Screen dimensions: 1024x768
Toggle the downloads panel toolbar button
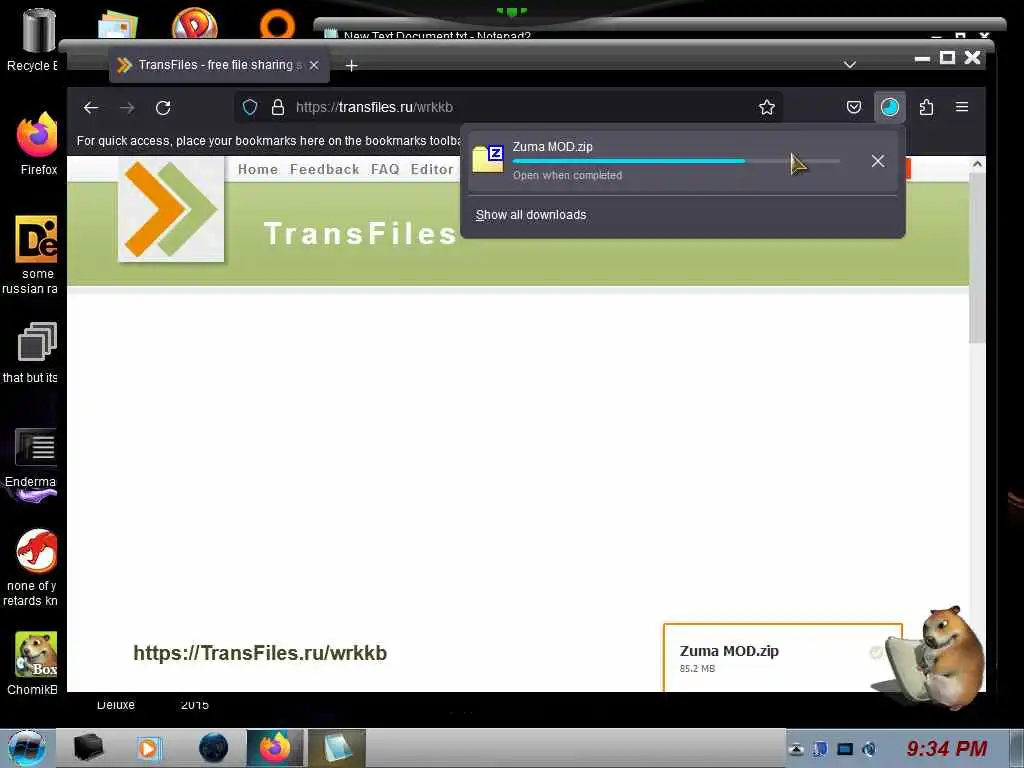click(x=889, y=107)
